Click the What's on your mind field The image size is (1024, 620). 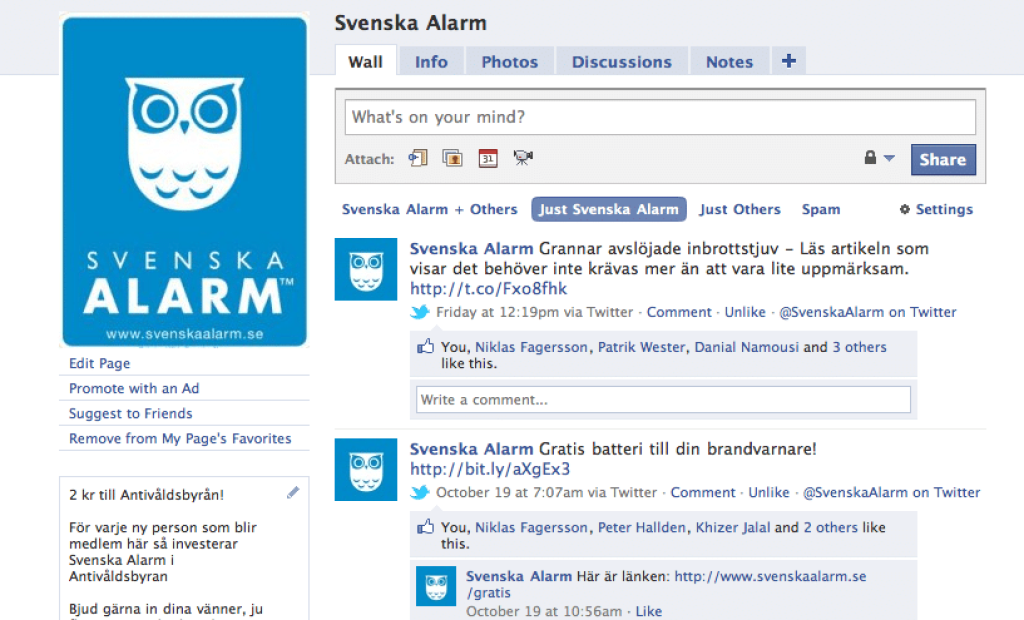pos(660,117)
